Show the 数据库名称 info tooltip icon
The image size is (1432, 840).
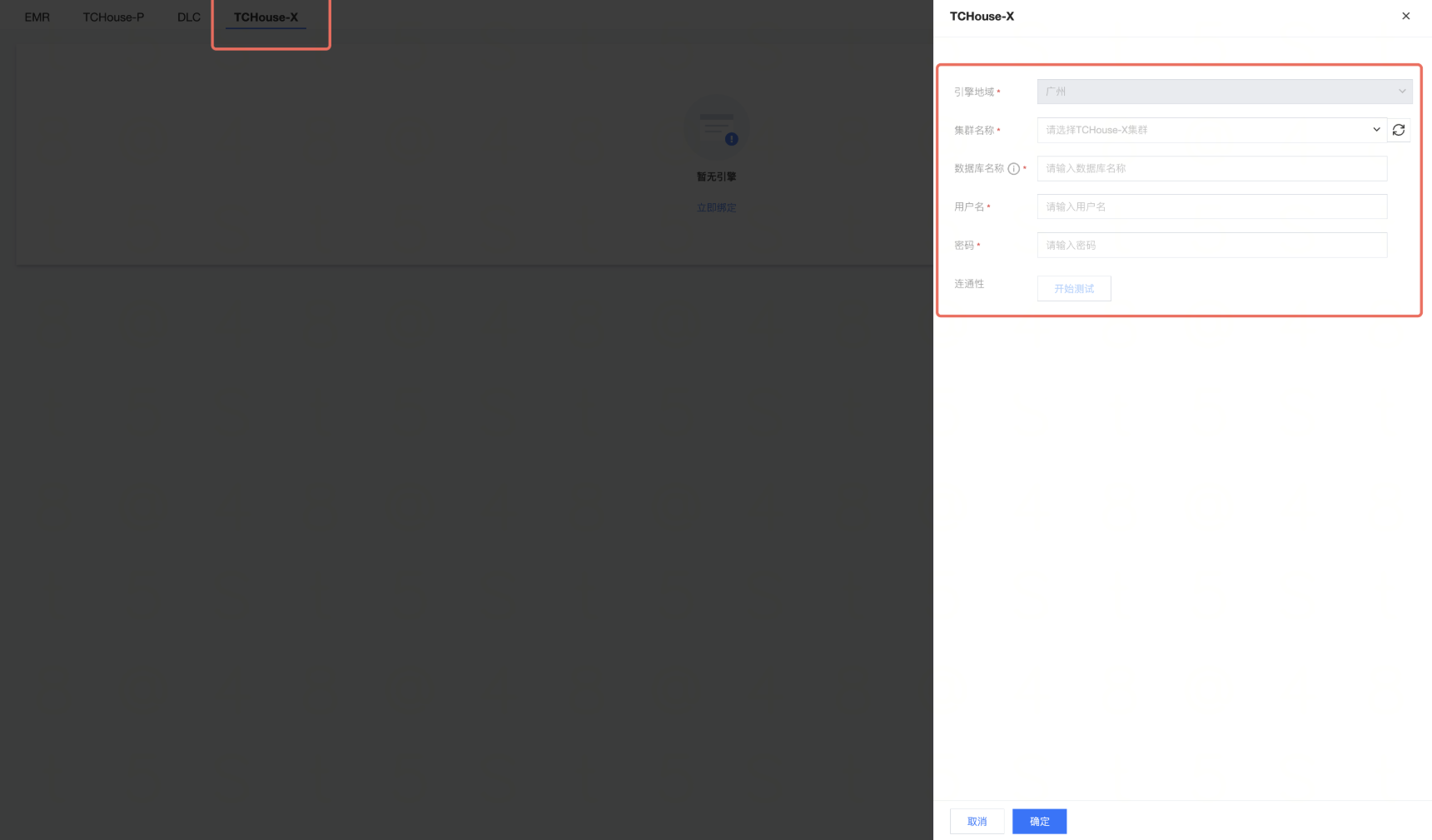pyautogui.click(x=1013, y=169)
